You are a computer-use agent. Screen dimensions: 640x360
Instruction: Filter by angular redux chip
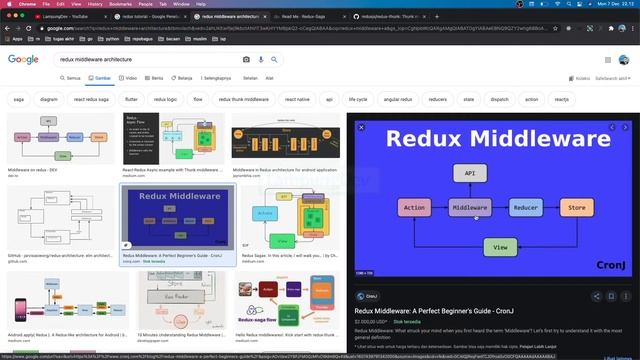click(x=398, y=99)
